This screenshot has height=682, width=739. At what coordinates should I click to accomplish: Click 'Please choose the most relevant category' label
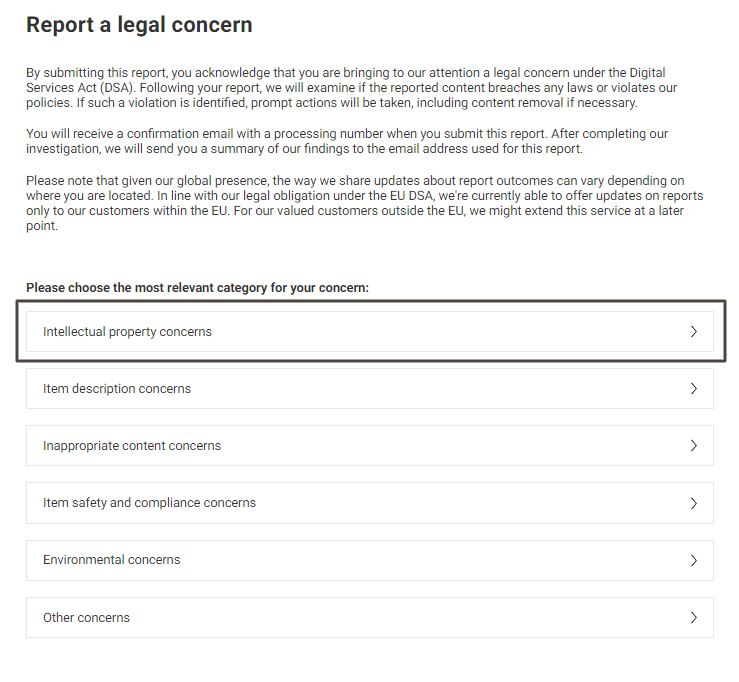(x=197, y=288)
